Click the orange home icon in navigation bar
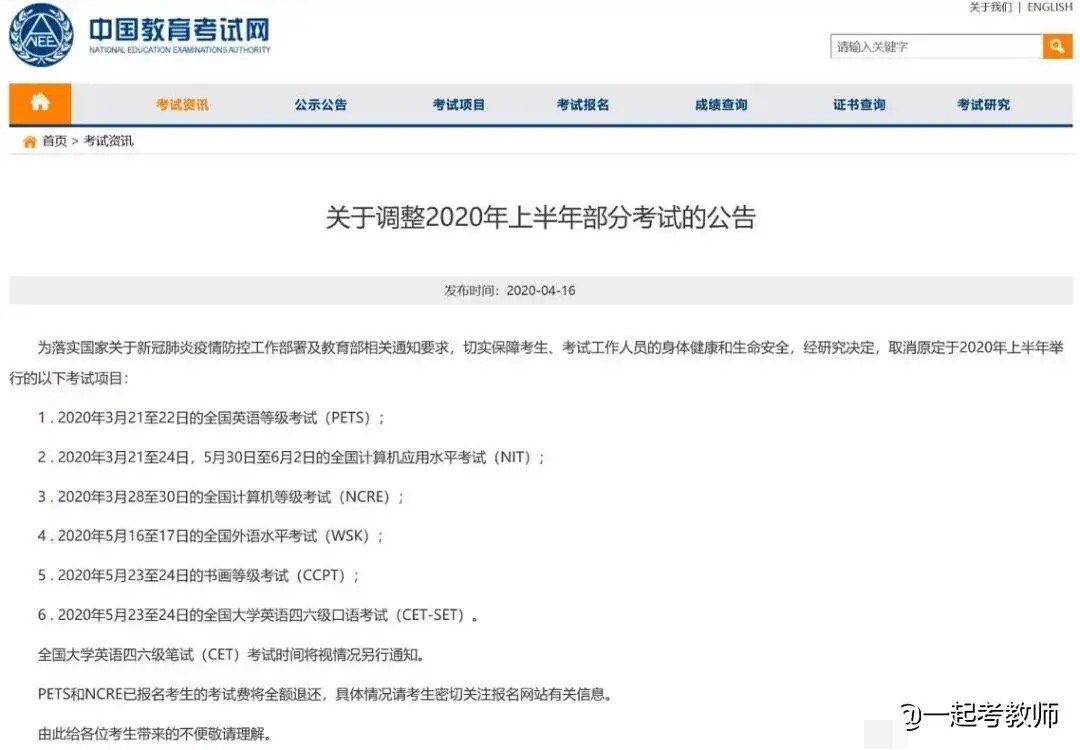This screenshot has width=1080, height=750. (40, 103)
